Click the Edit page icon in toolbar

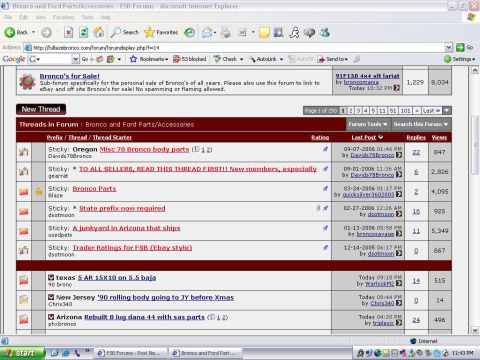(242, 32)
